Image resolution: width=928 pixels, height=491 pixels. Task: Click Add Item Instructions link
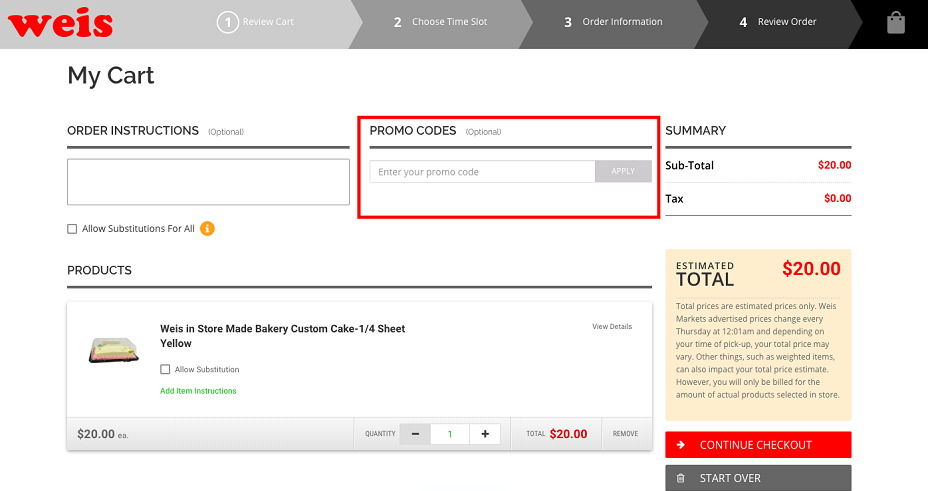(198, 391)
